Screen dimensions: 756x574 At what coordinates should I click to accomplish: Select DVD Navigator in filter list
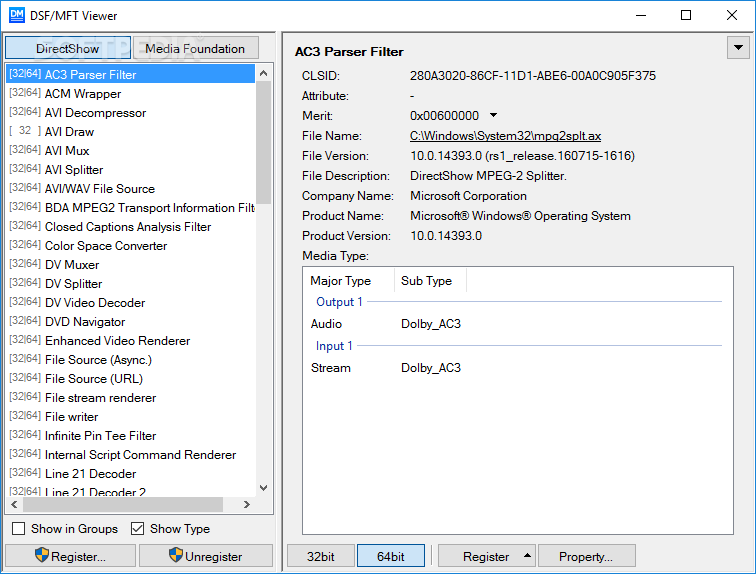[x=130, y=321]
